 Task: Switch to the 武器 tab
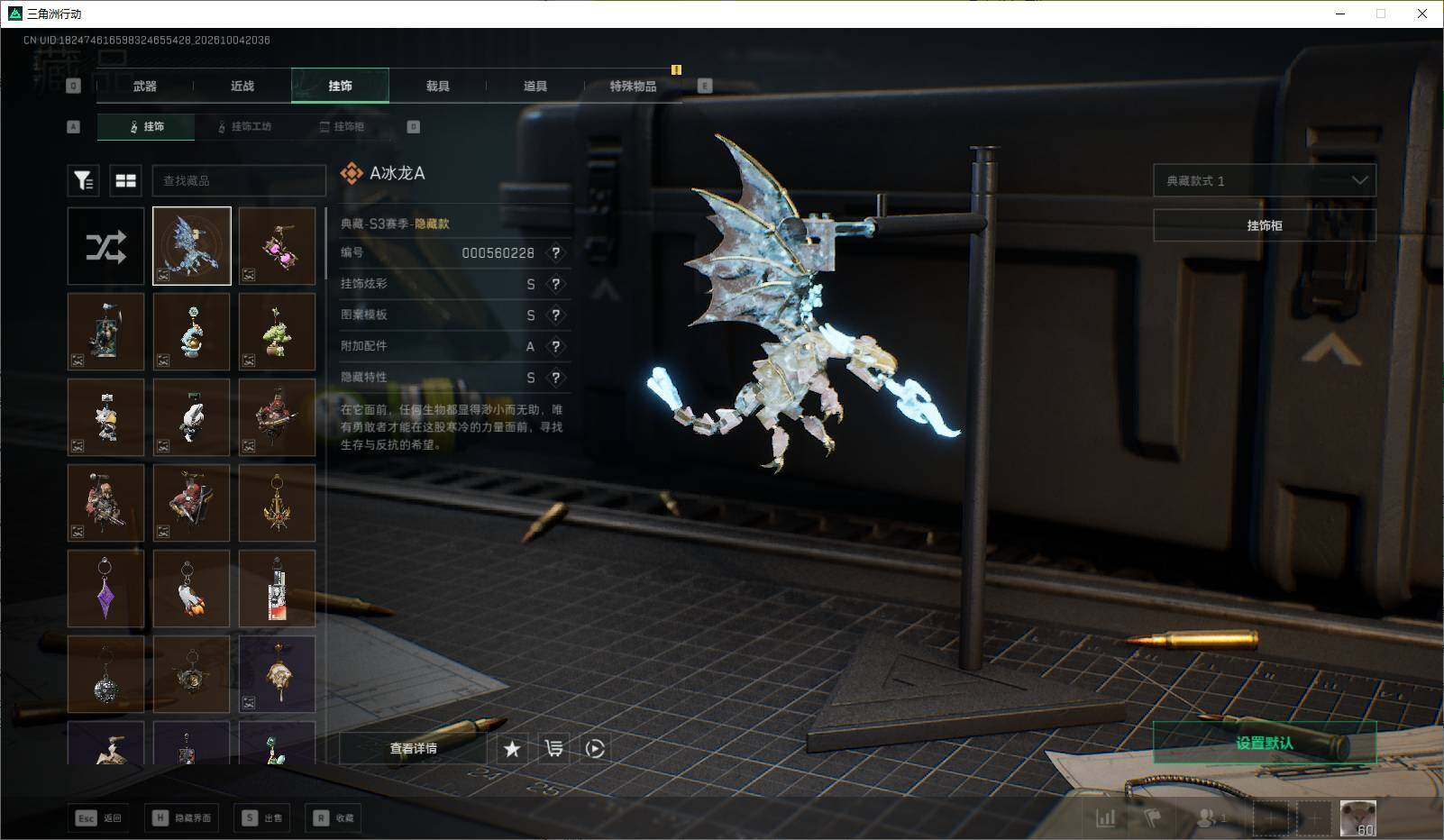[x=144, y=86]
